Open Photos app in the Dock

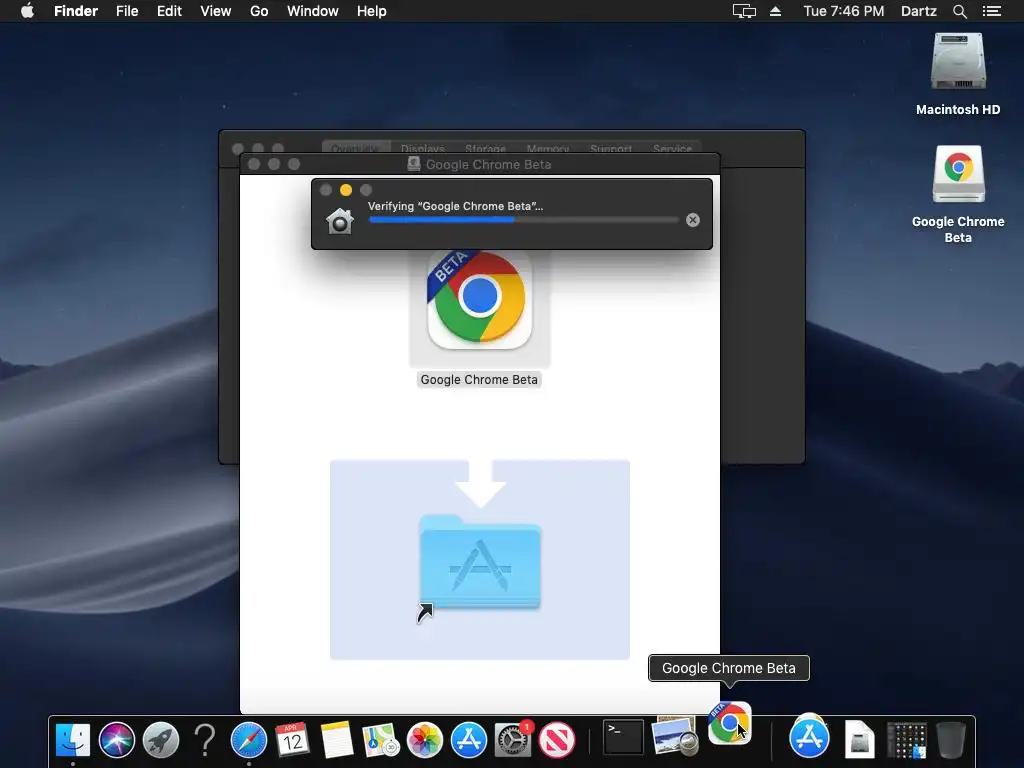(424, 741)
